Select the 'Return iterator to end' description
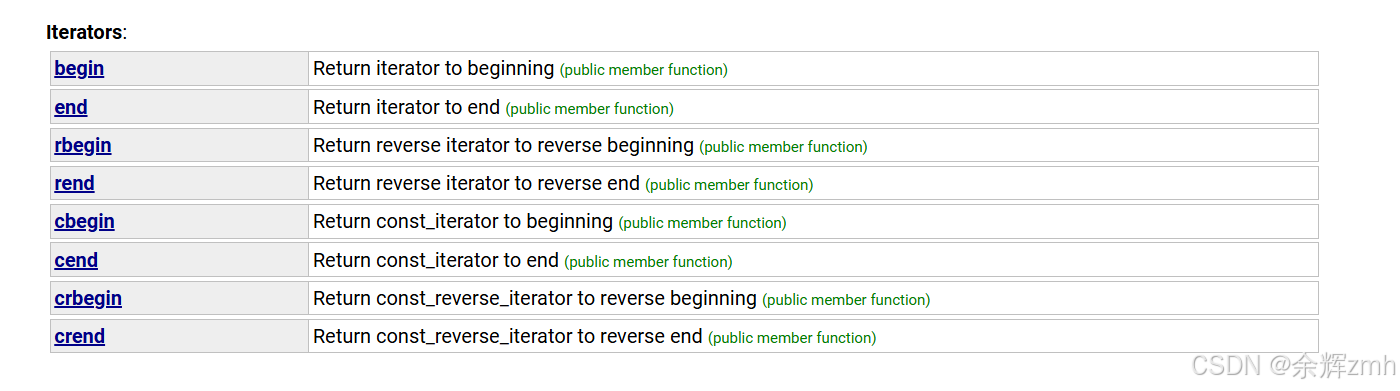This screenshot has width=1400, height=391. (406, 107)
